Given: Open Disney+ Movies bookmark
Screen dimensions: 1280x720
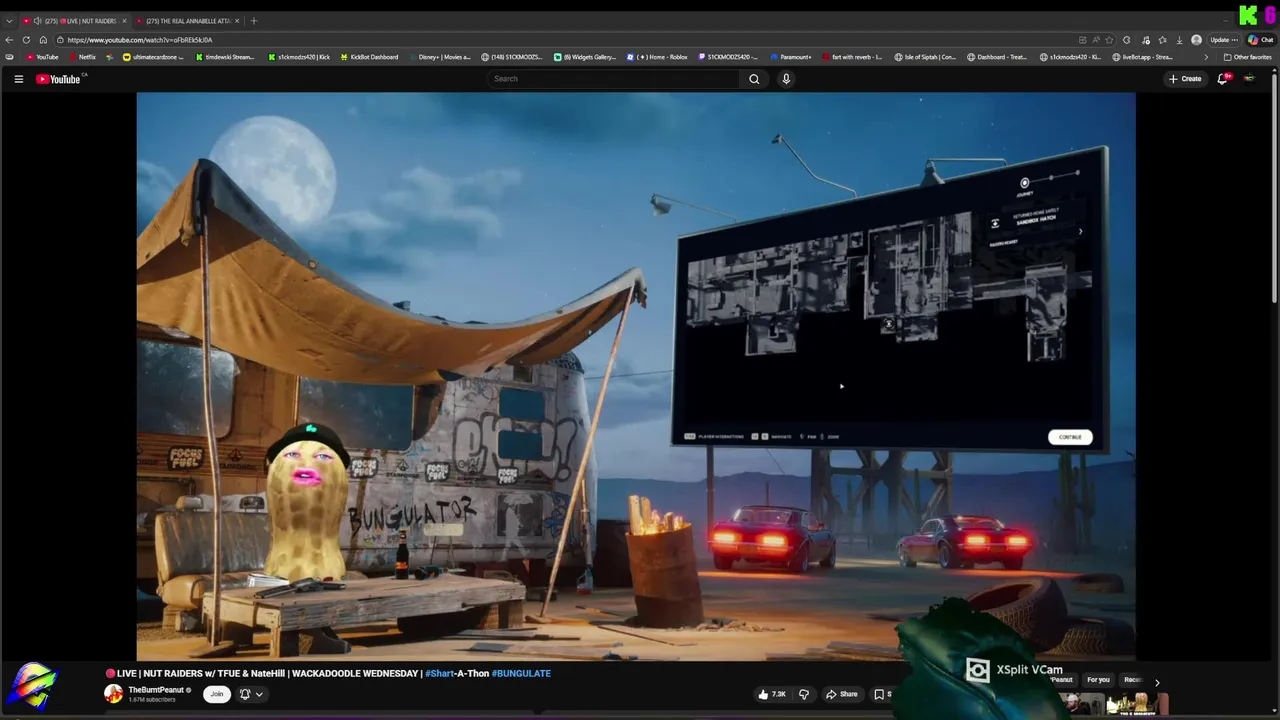Looking at the screenshot, I should [439, 57].
